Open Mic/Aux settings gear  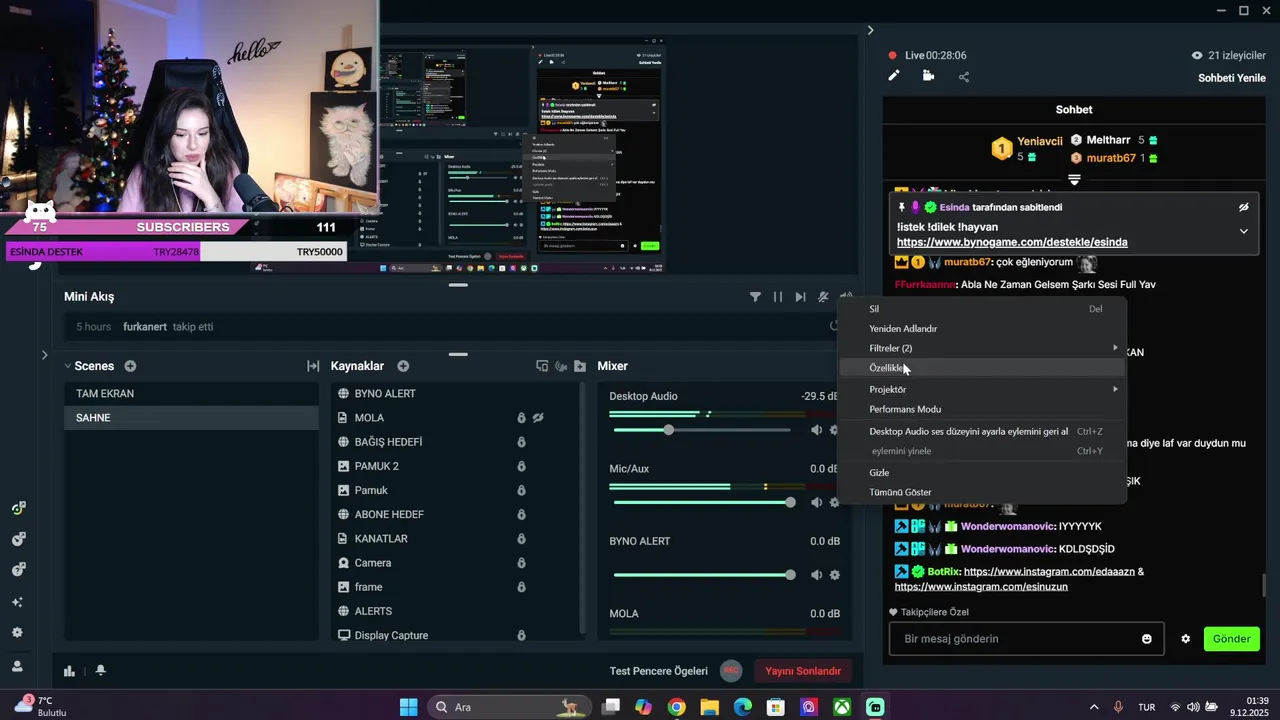(x=834, y=502)
